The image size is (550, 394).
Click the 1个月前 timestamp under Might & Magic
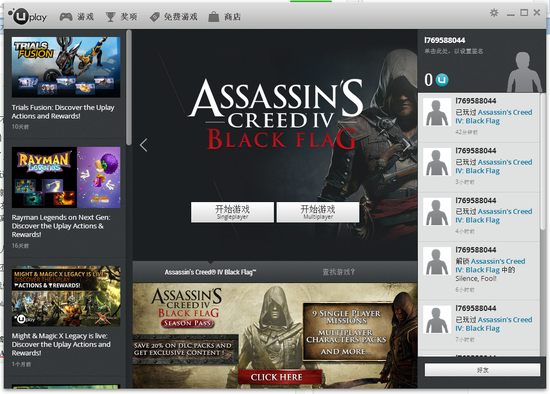tap(21, 364)
